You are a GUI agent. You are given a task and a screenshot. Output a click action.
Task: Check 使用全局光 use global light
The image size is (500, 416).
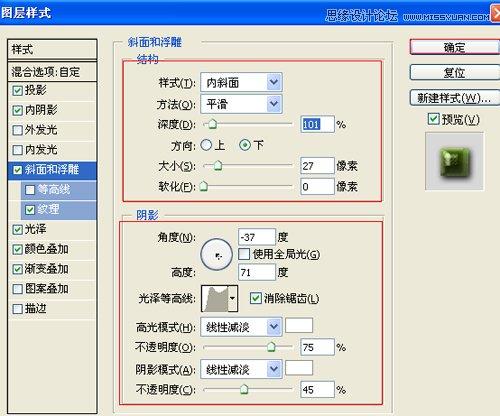click(x=244, y=254)
